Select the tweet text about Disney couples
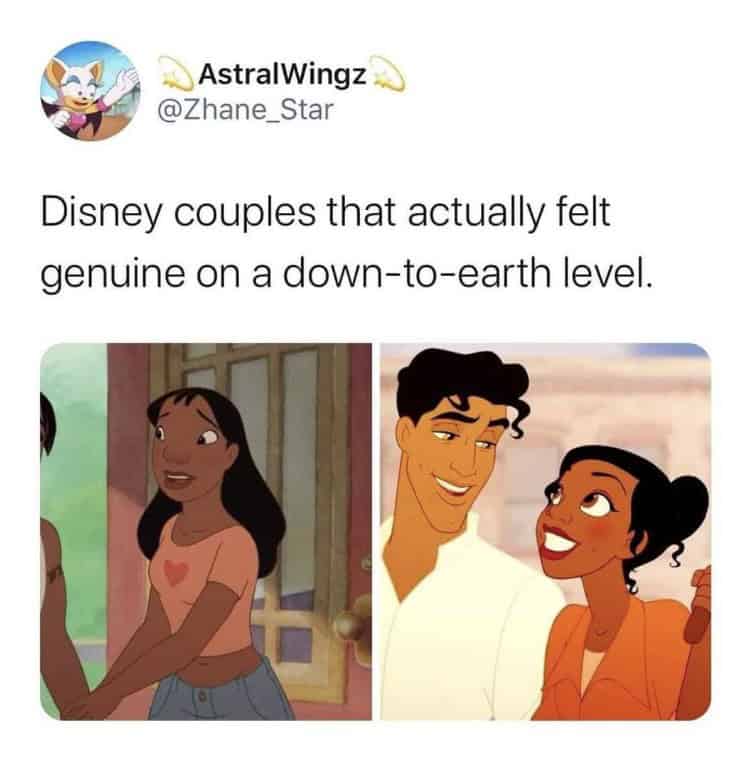 [345, 244]
